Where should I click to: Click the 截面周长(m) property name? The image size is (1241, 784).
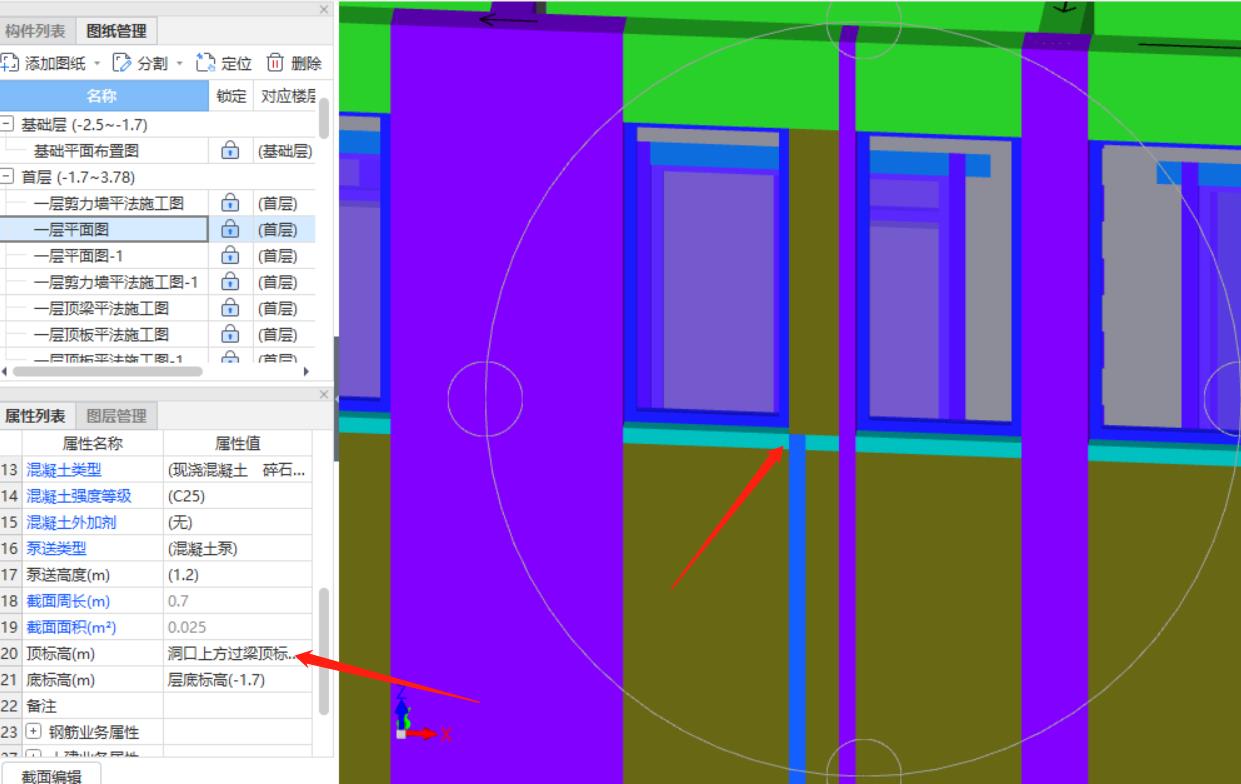pos(68,601)
